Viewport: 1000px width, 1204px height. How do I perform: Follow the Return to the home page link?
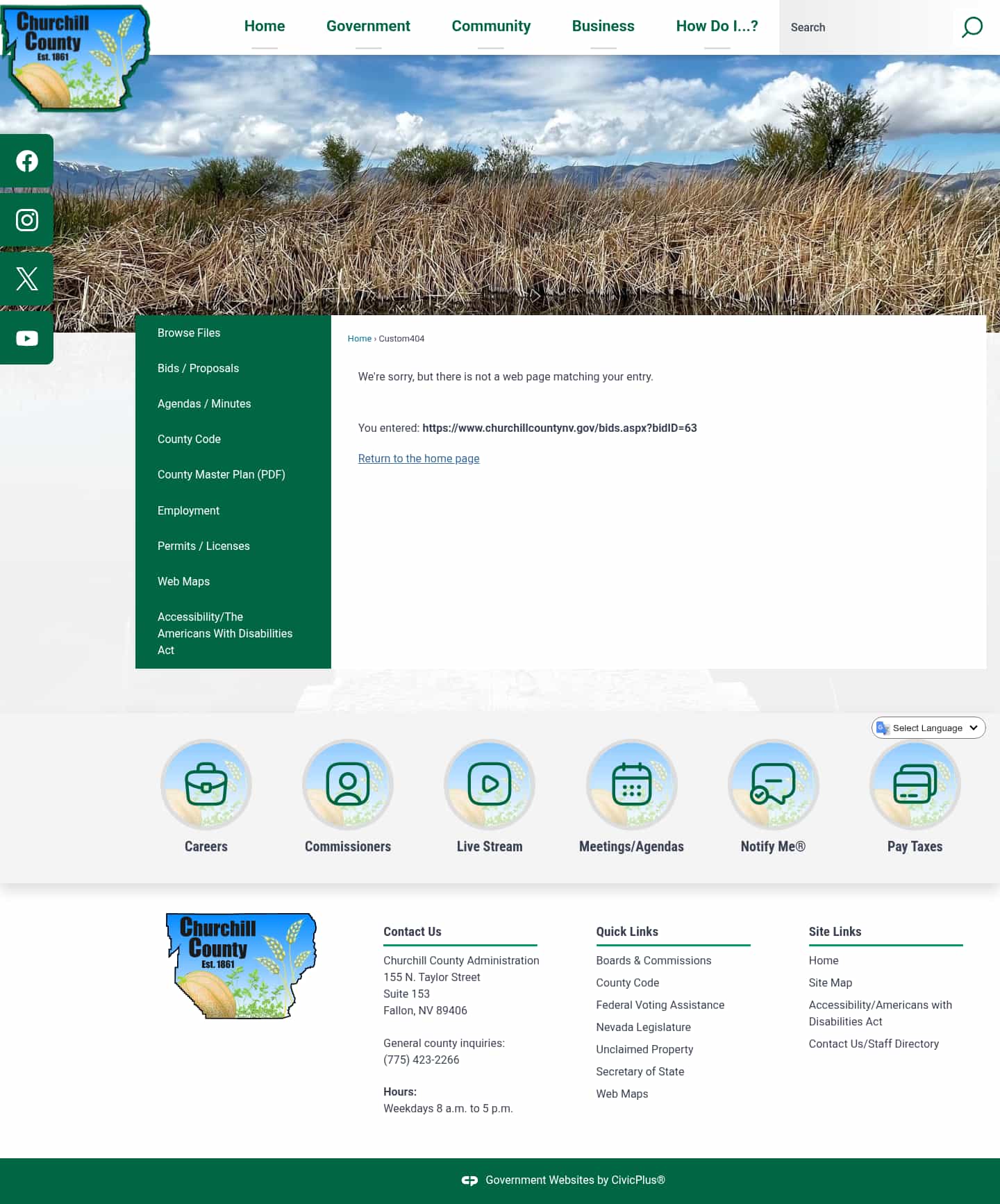pos(419,459)
